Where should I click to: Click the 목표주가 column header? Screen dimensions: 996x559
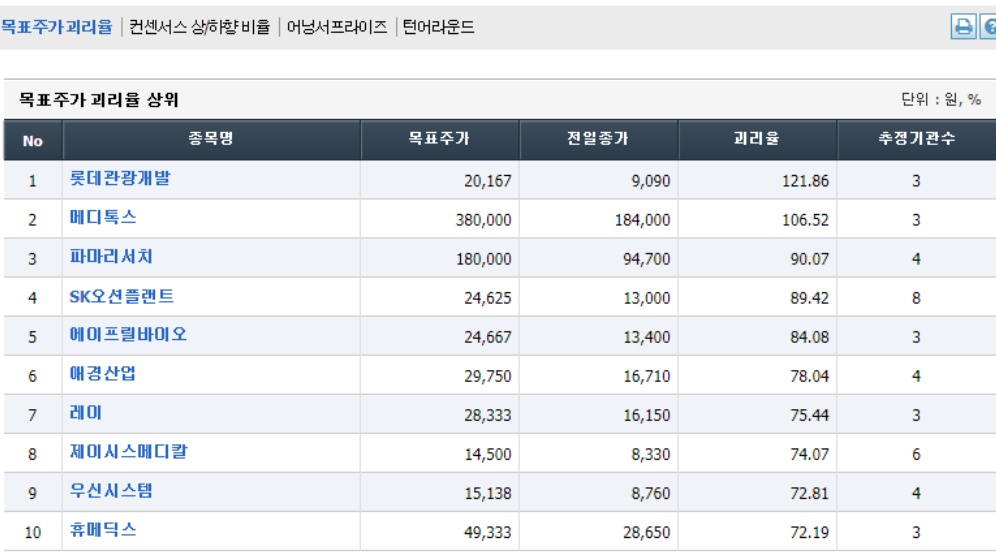click(440, 139)
